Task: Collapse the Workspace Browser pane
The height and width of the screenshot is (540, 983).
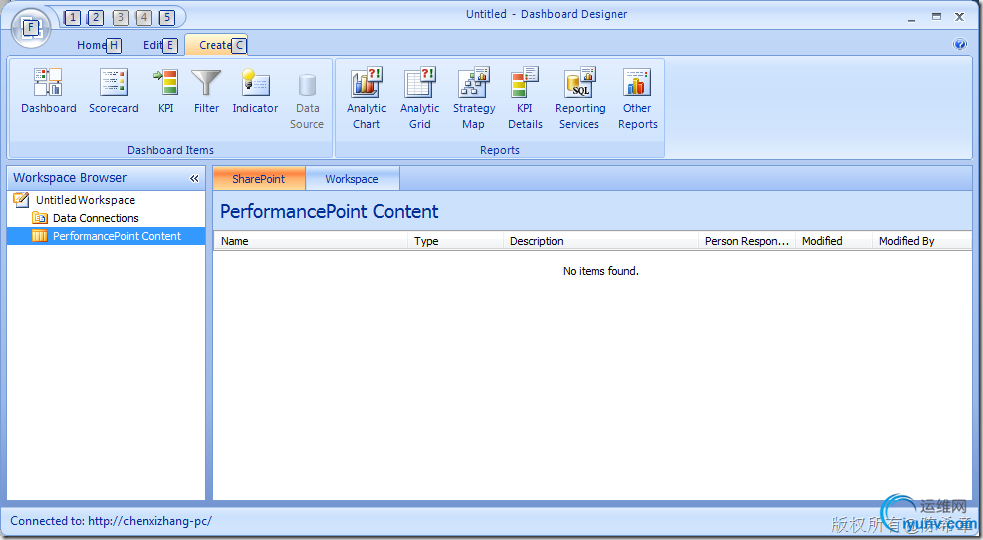Action: [194, 178]
